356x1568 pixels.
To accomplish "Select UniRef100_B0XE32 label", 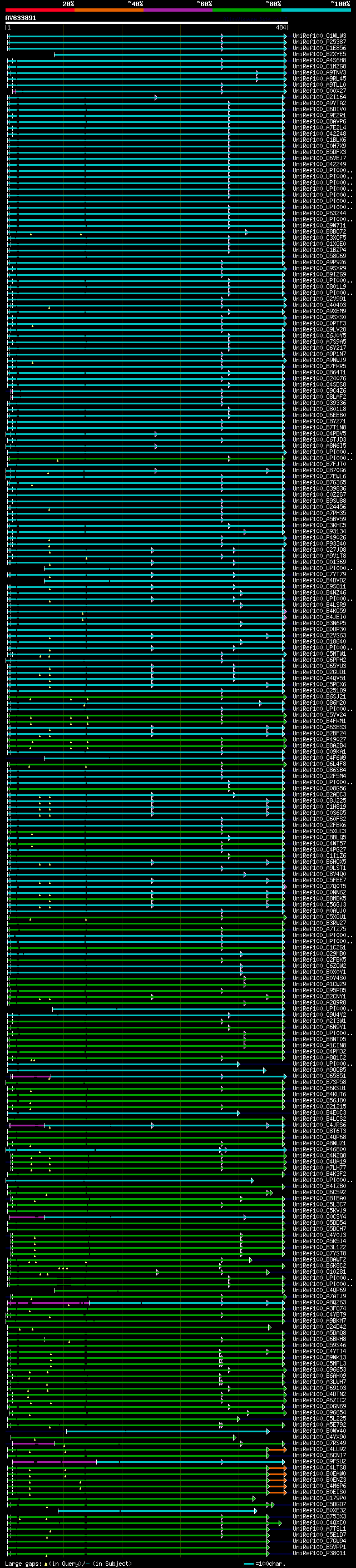I will point(319,1510).
